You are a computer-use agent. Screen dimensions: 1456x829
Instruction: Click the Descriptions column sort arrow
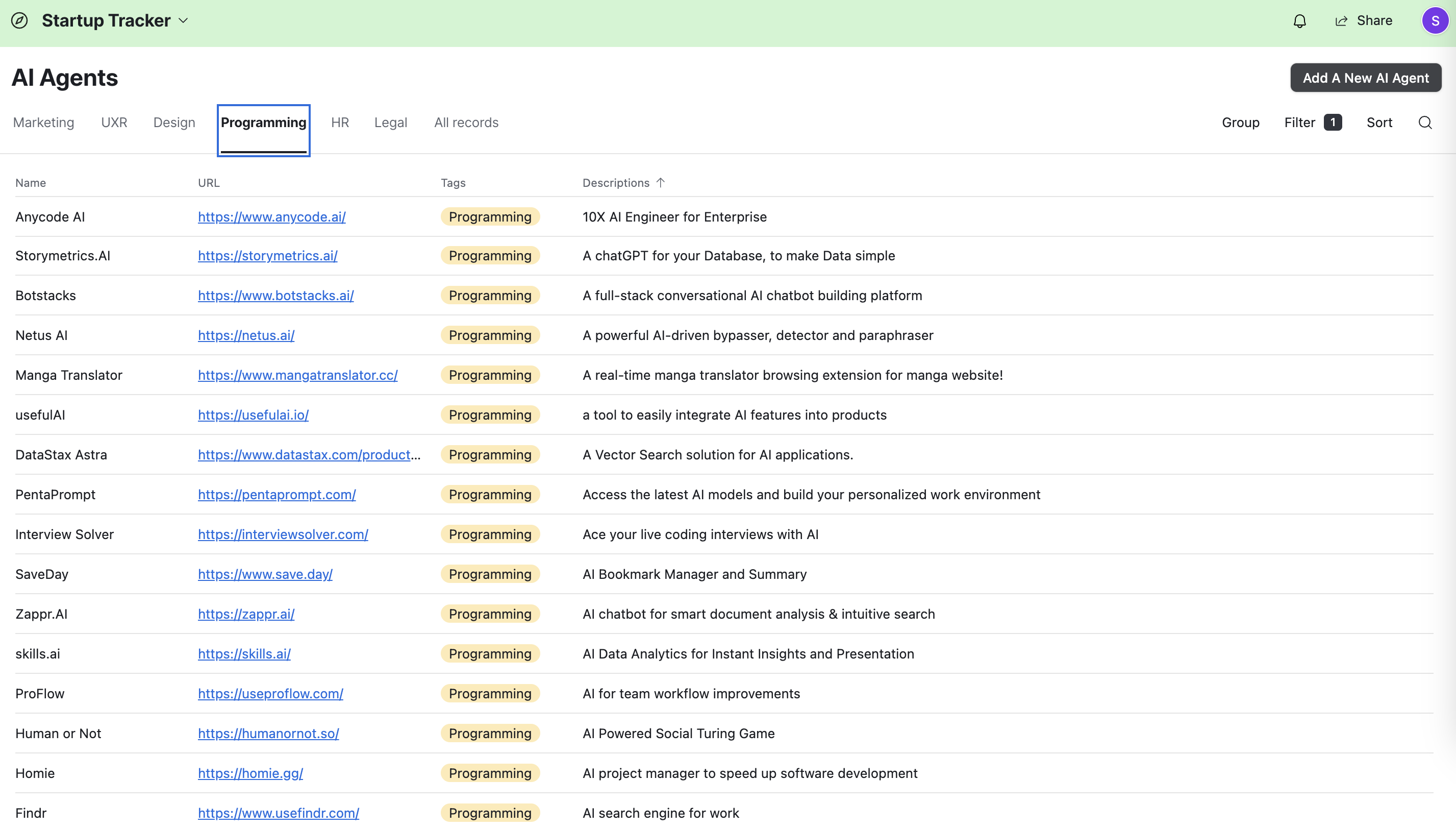(x=661, y=183)
